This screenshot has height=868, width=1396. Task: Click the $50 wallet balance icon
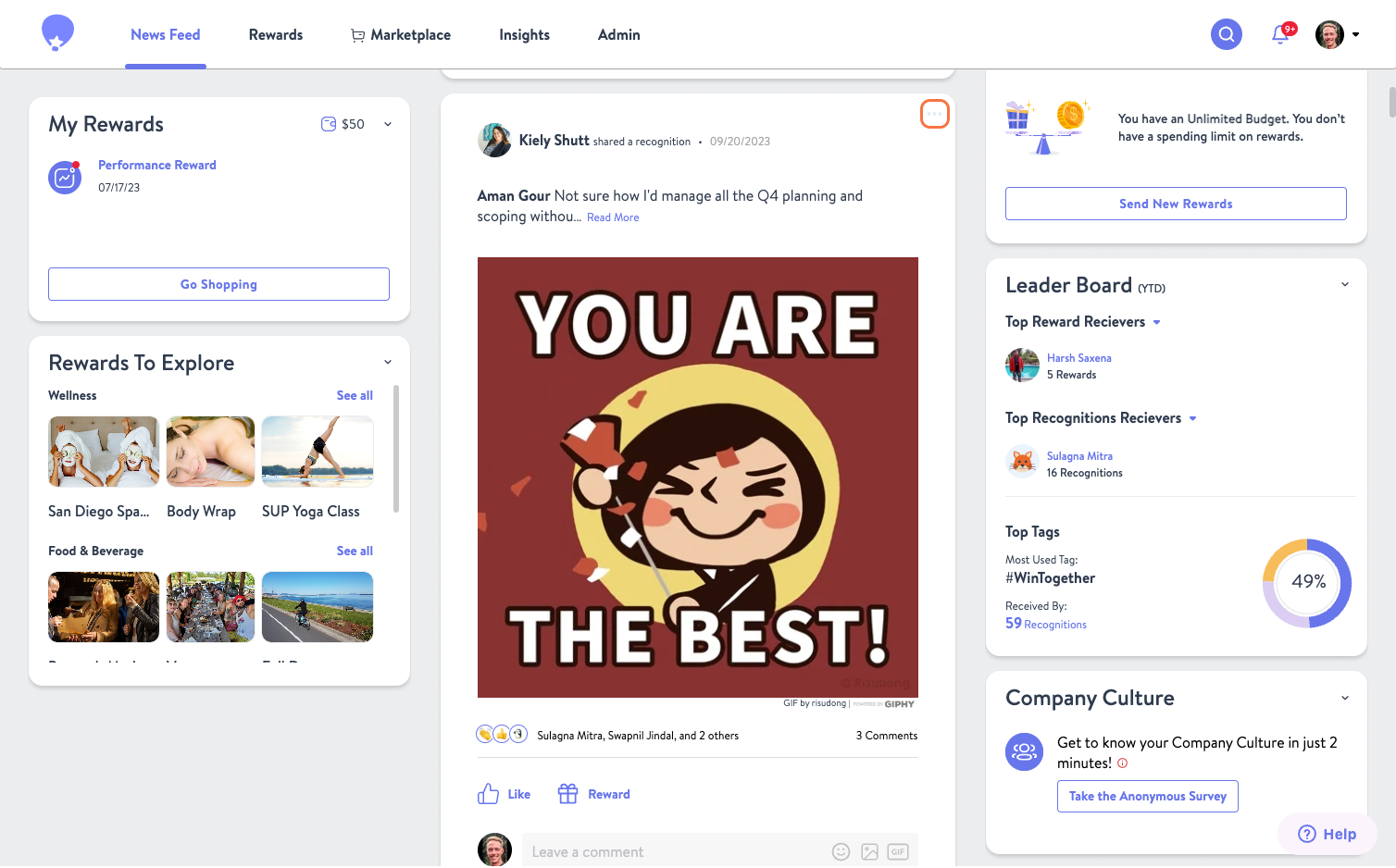pos(329,124)
